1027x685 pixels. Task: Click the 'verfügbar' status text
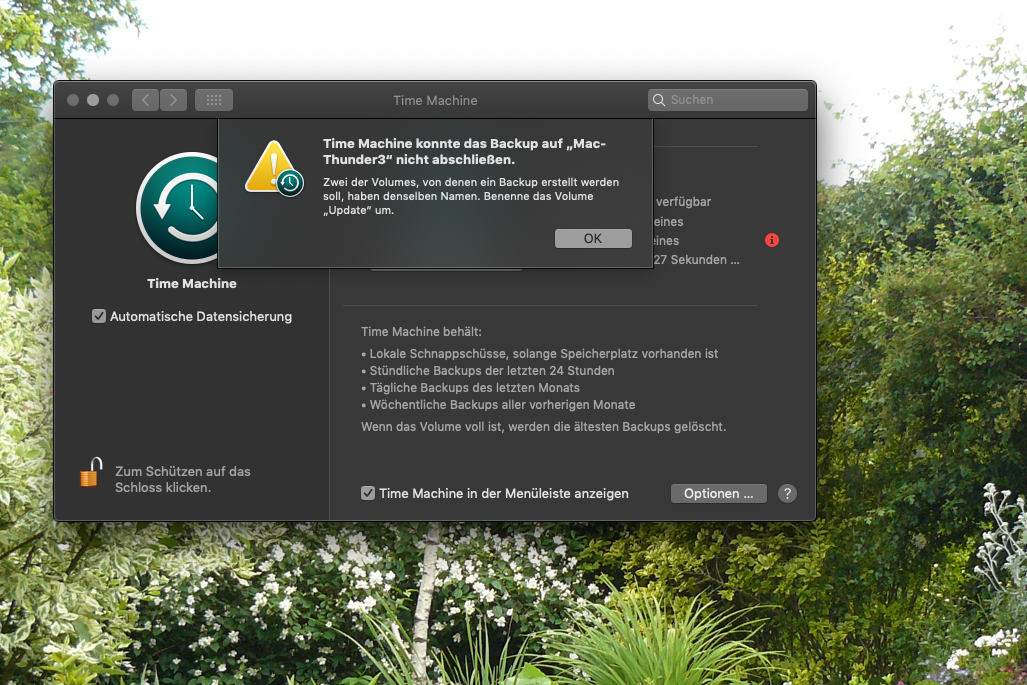pos(683,202)
